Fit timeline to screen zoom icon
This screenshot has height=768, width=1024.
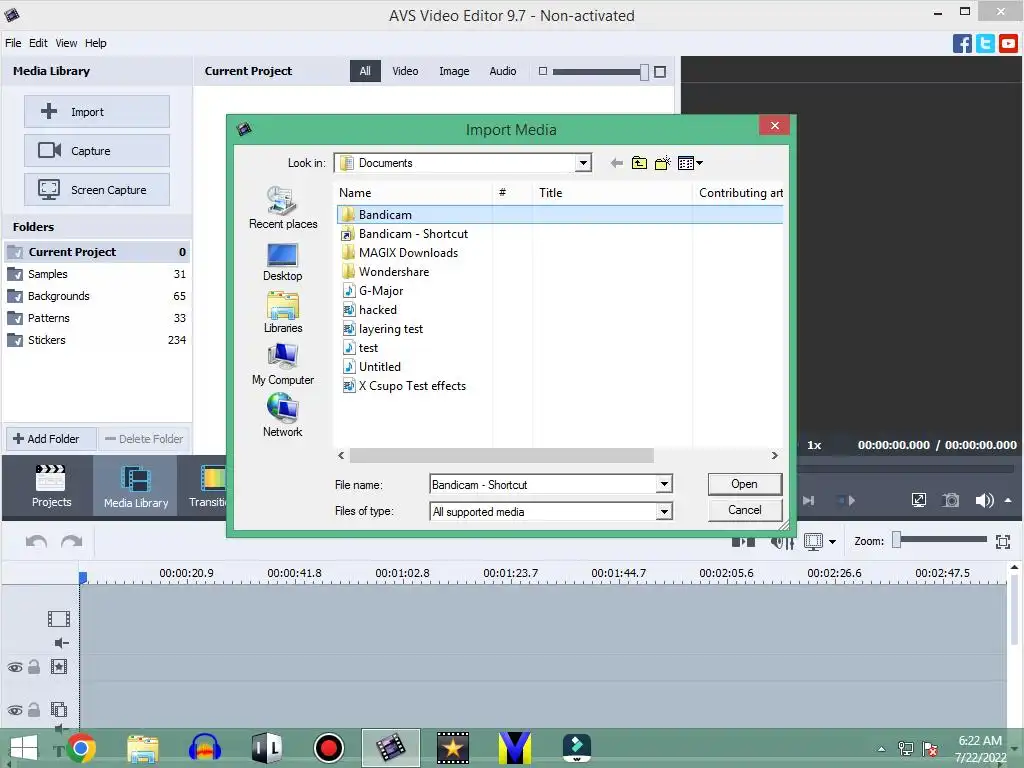1003,541
